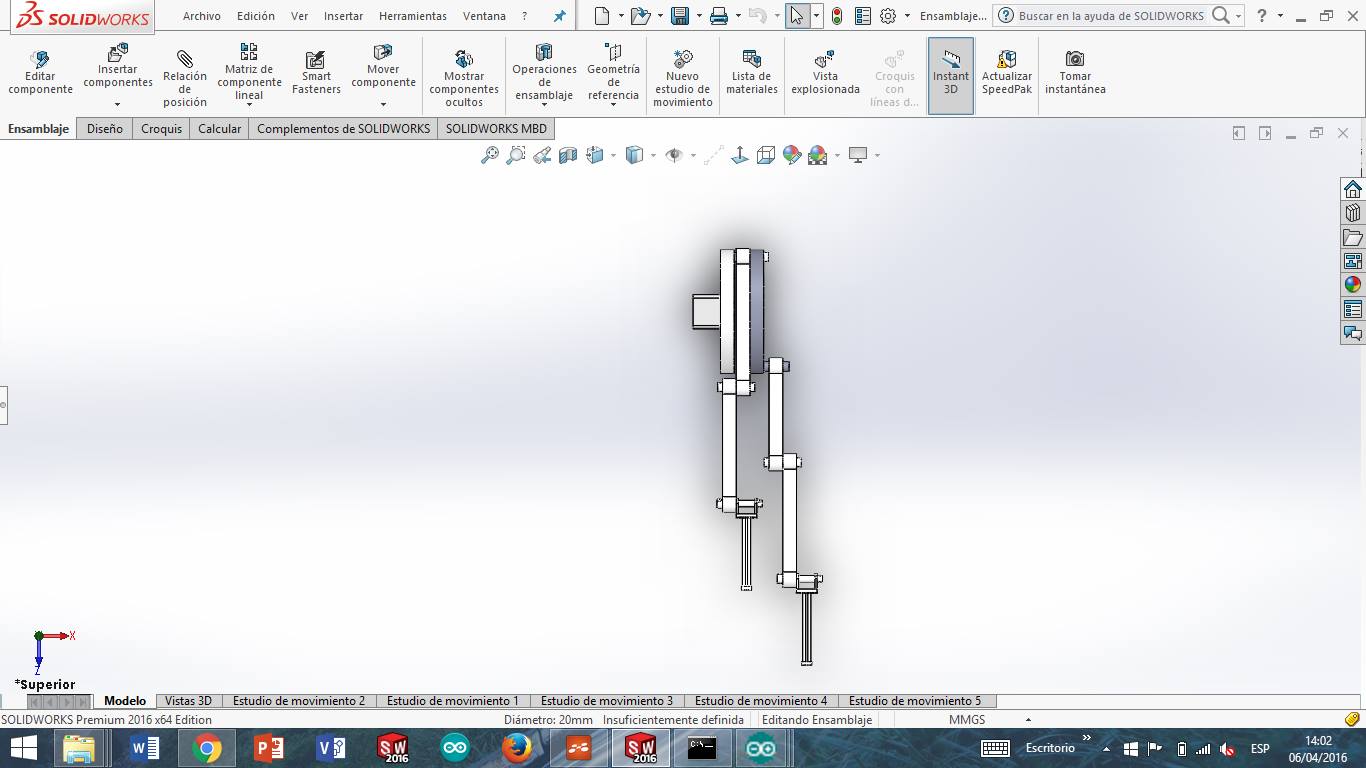Click Insertar componentes icon

[x=117, y=52]
